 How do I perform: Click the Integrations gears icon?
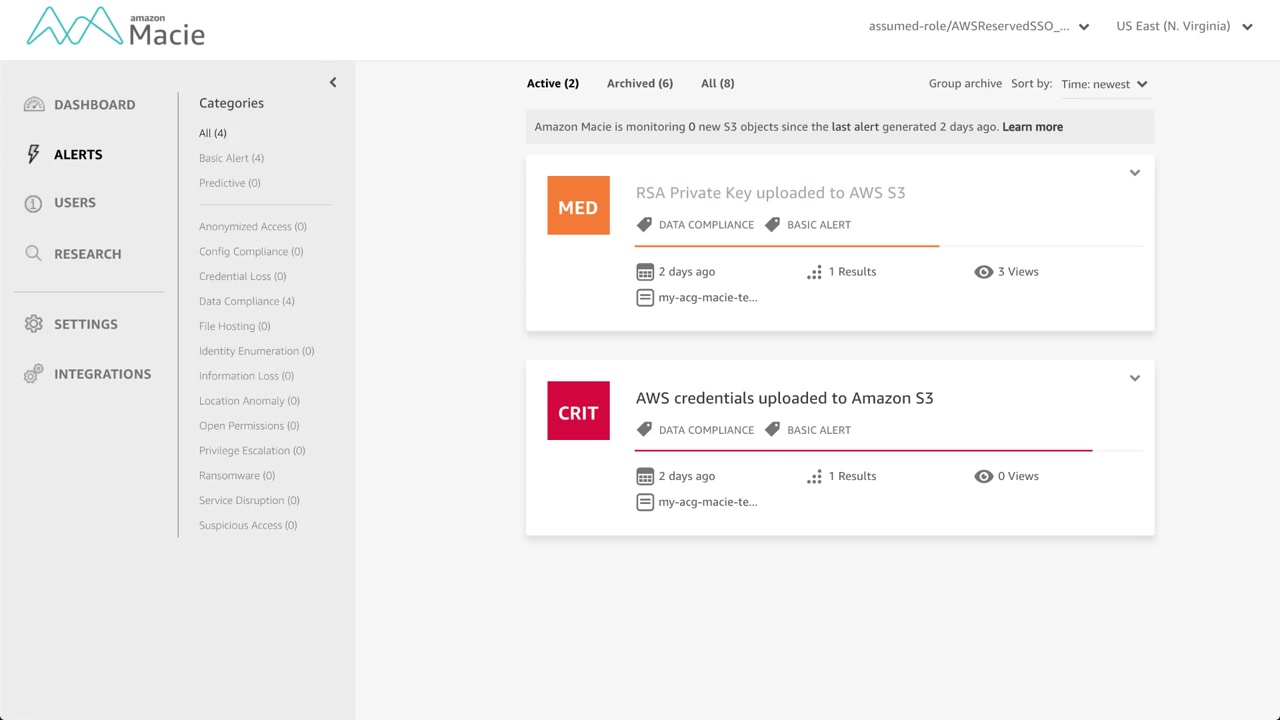pyautogui.click(x=34, y=374)
